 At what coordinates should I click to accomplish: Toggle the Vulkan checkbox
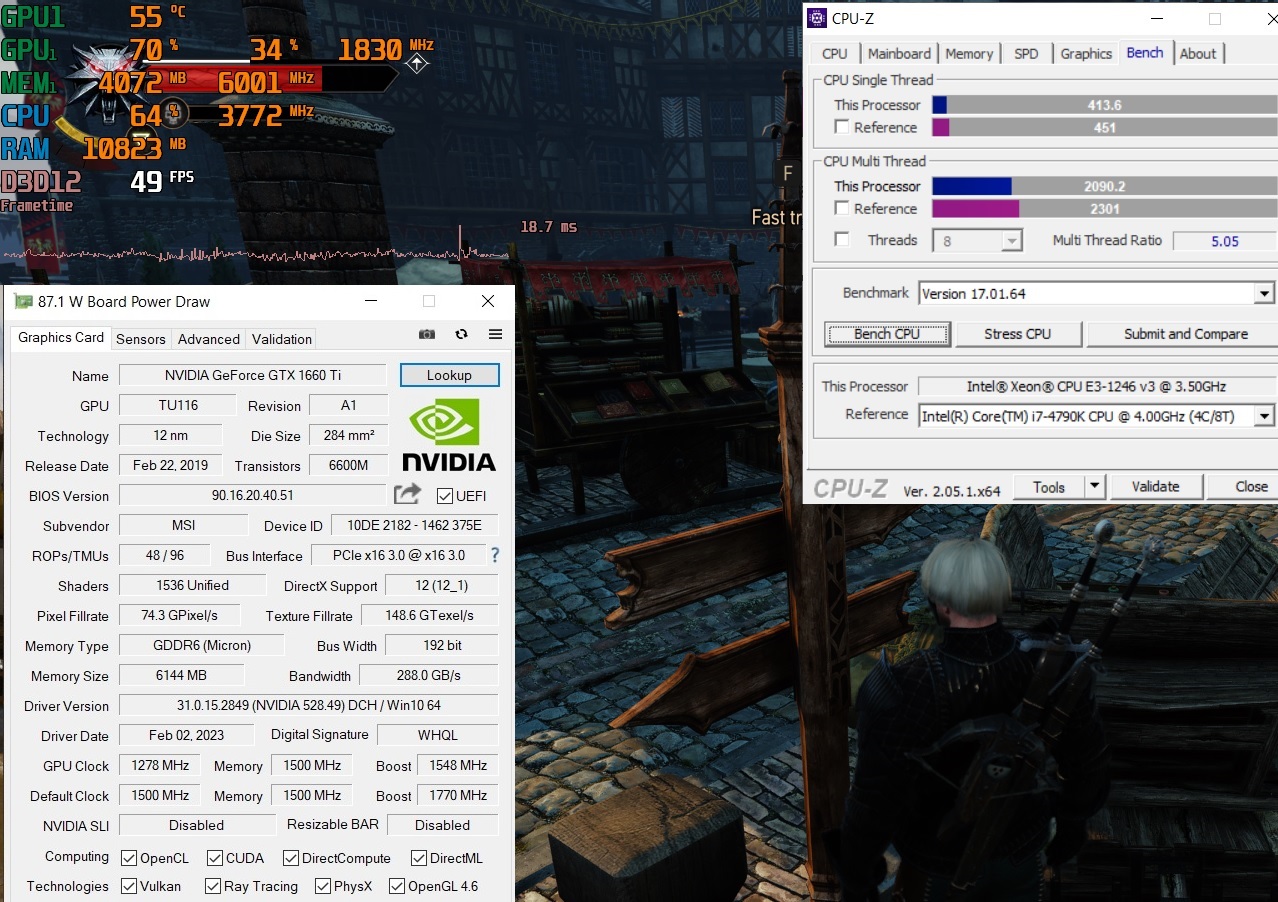click(x=129, y=886)
